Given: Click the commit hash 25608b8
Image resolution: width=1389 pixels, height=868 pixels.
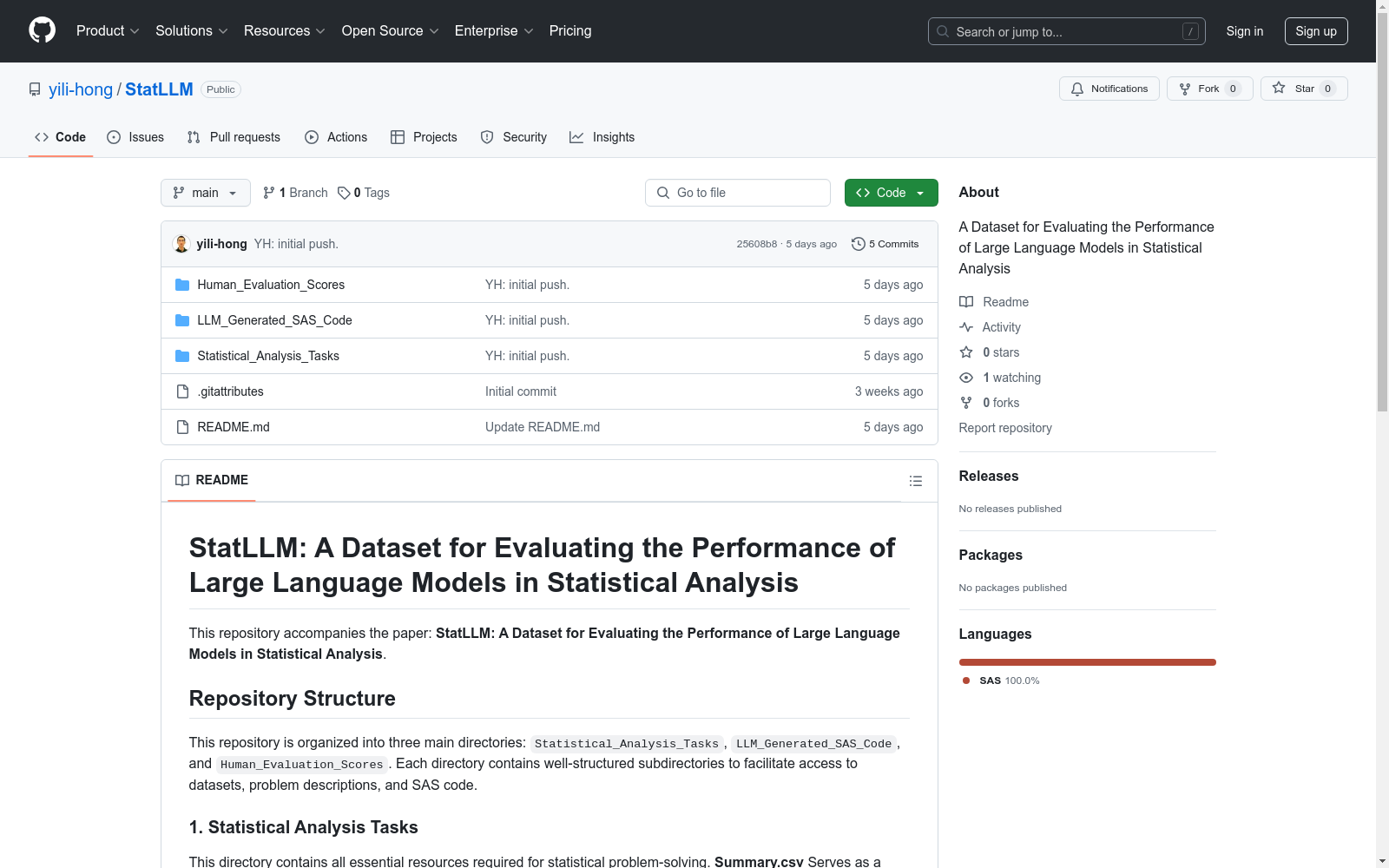Looking at the screenshot, I should click(757, 244).
